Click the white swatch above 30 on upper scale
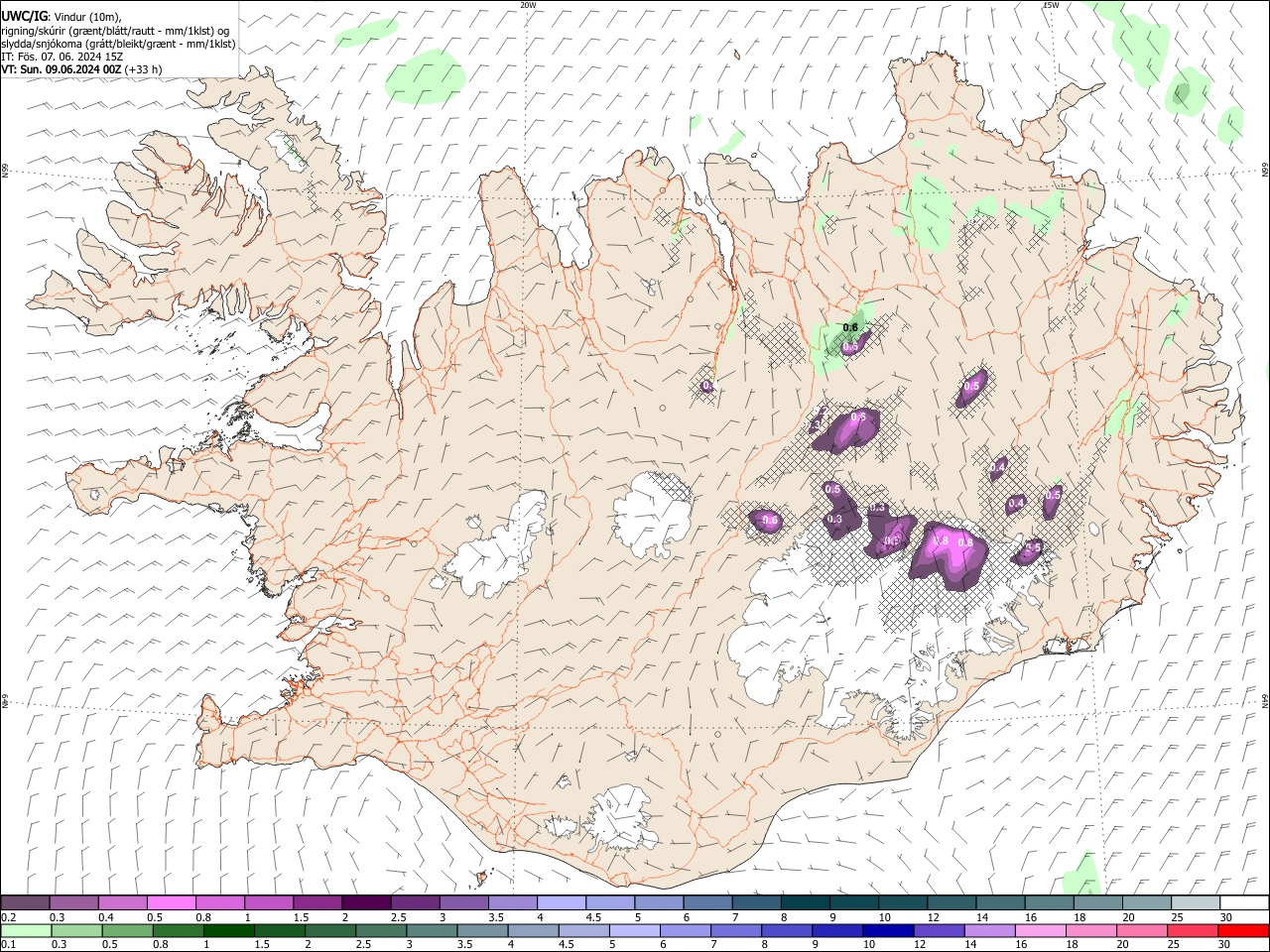The width and height of the screenshot is (1270, 952). tap(1244, 903)
